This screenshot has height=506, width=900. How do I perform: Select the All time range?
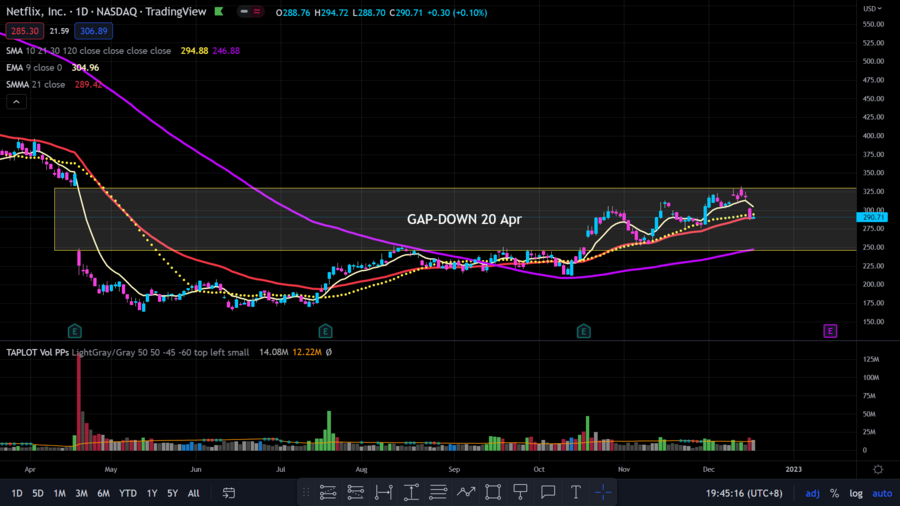point(193,493)
